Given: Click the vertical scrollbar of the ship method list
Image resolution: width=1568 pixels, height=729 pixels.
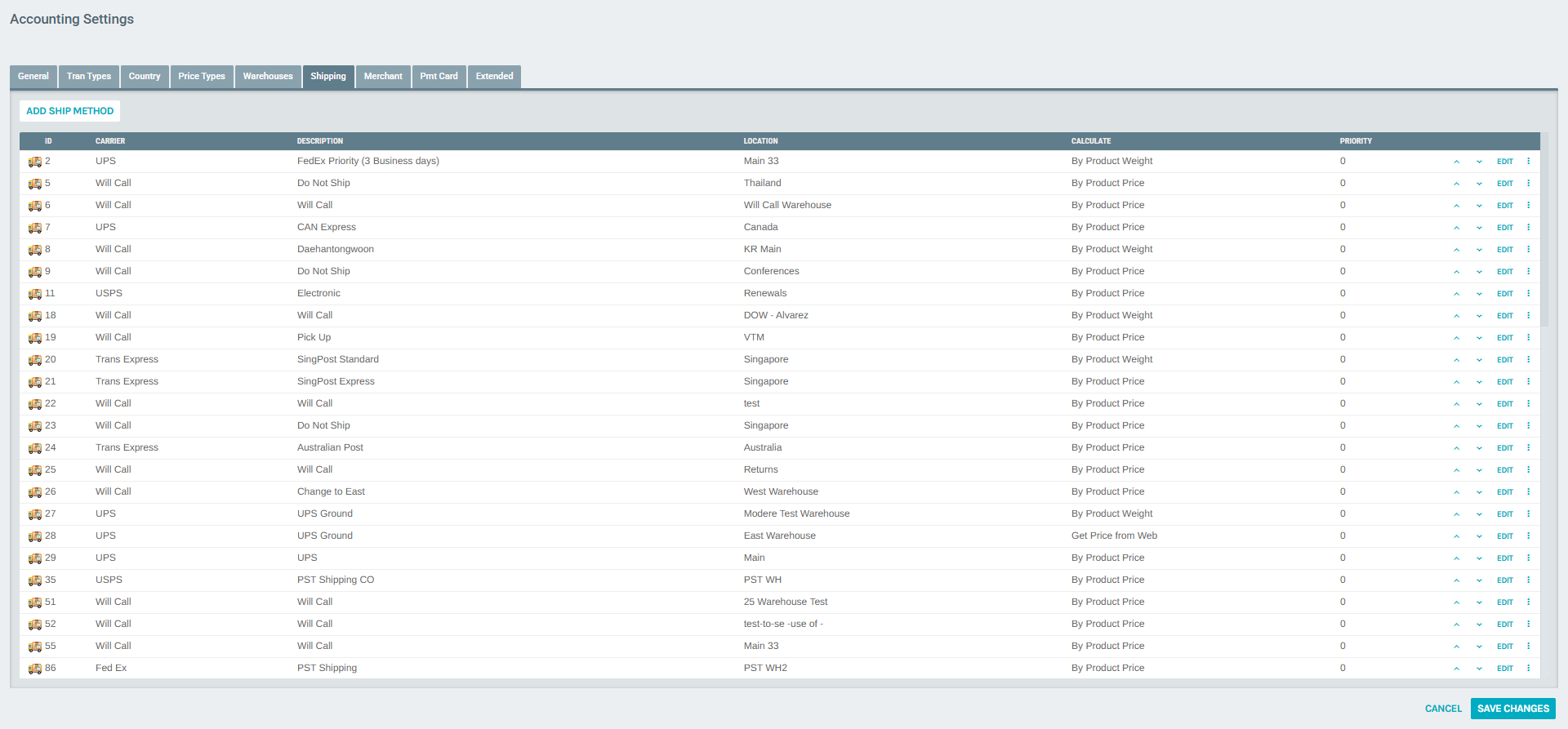Looking at the screenshot, I should [x=1544, y=230].
